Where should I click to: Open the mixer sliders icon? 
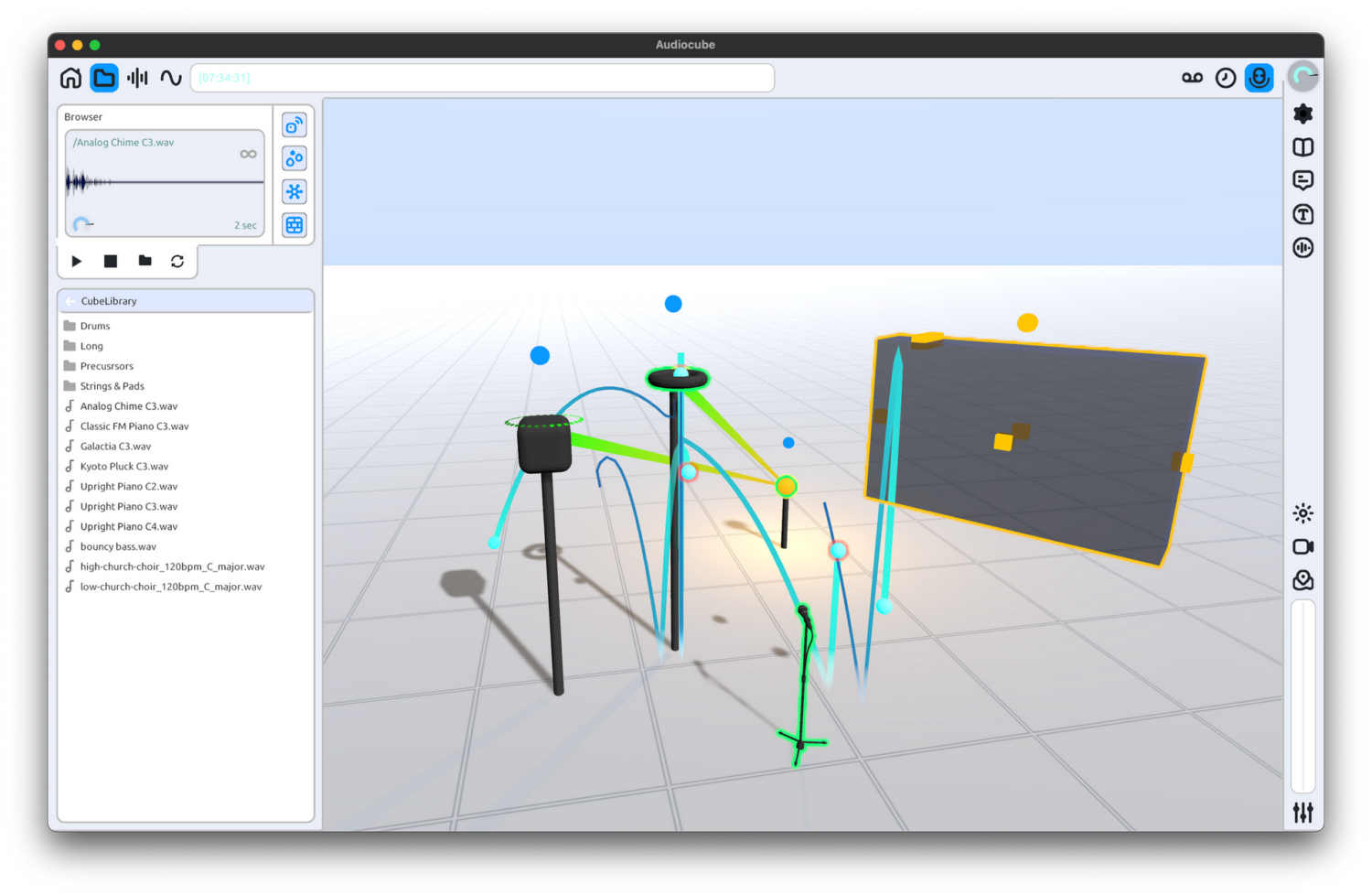point(1303,812)
